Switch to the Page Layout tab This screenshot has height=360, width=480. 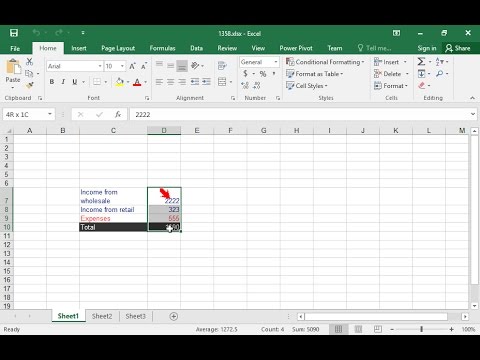click(x=118, y=48)
